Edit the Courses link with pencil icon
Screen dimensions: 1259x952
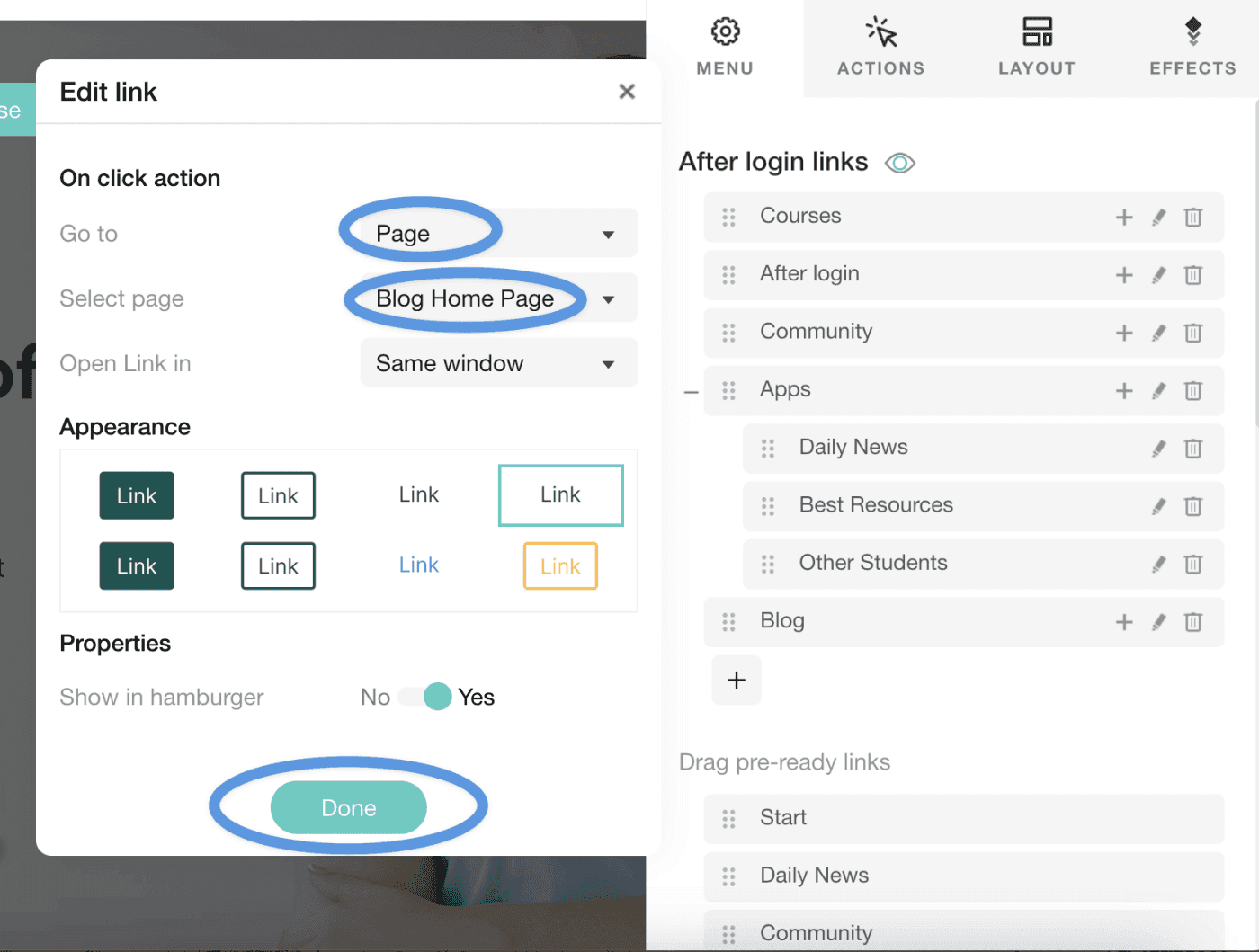(1159, 217)
